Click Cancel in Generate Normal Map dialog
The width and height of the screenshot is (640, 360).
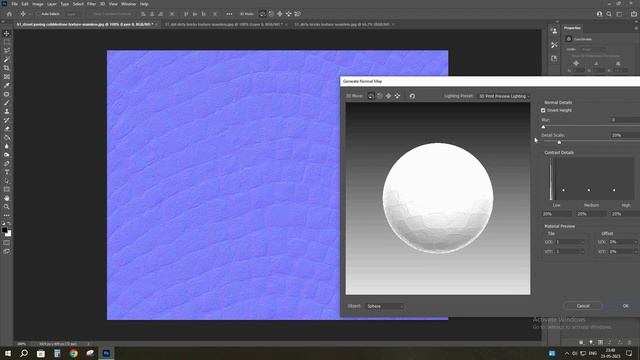(583, 306)
